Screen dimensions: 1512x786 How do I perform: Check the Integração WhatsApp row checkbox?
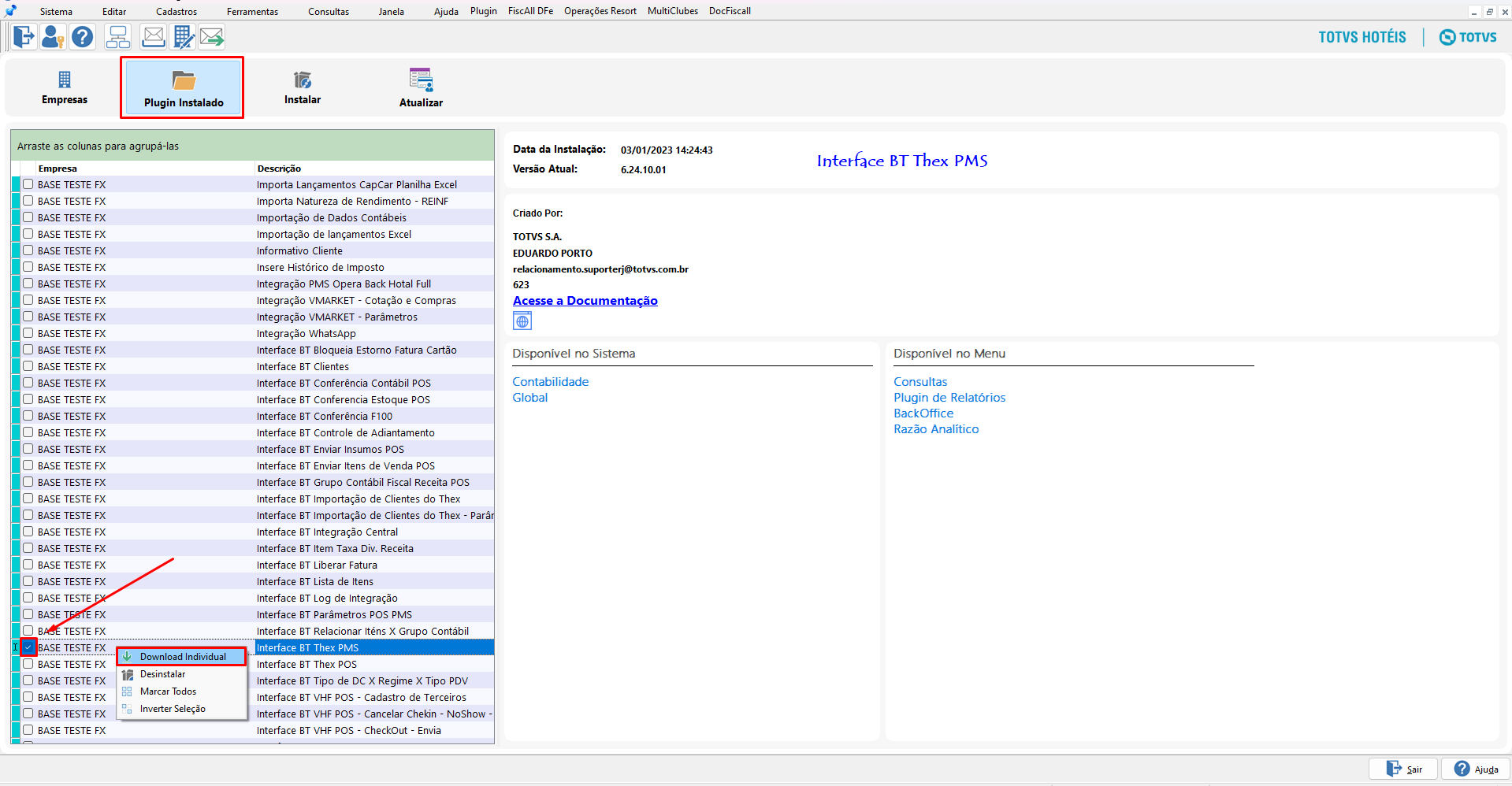pos(28,333)
